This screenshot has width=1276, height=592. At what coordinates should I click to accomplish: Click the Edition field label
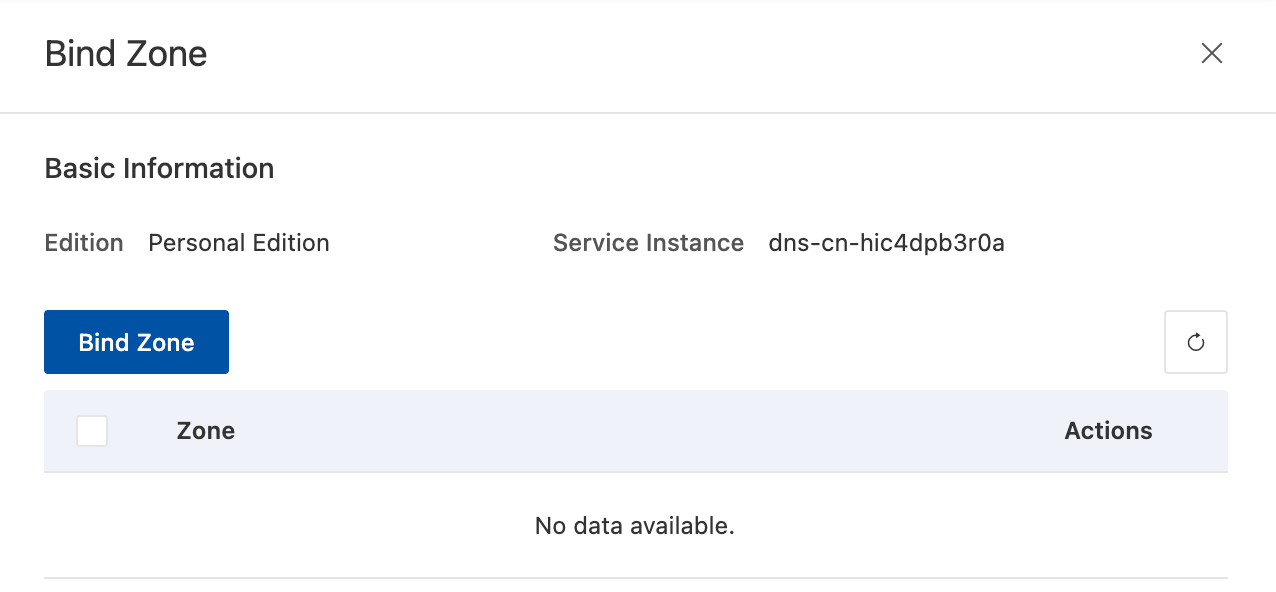pos(84,243)
